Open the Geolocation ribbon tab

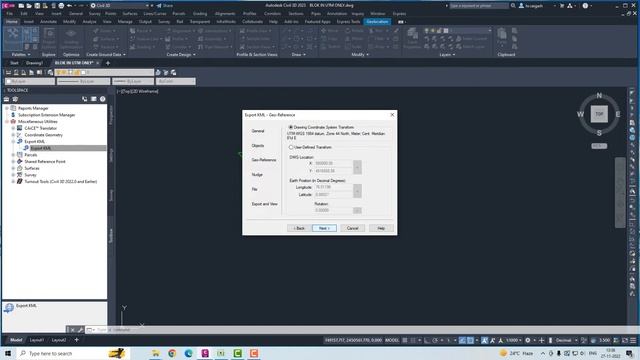click(x=377, y=22)
